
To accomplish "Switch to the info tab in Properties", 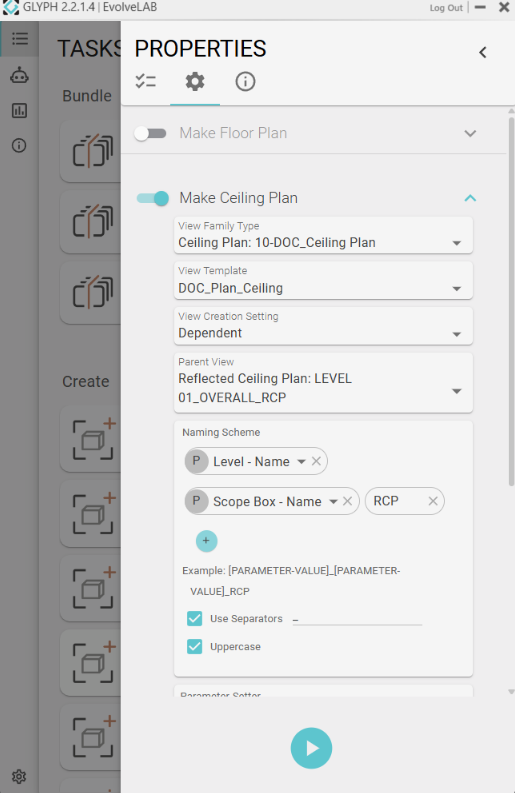I will click(x=245, y=81).
